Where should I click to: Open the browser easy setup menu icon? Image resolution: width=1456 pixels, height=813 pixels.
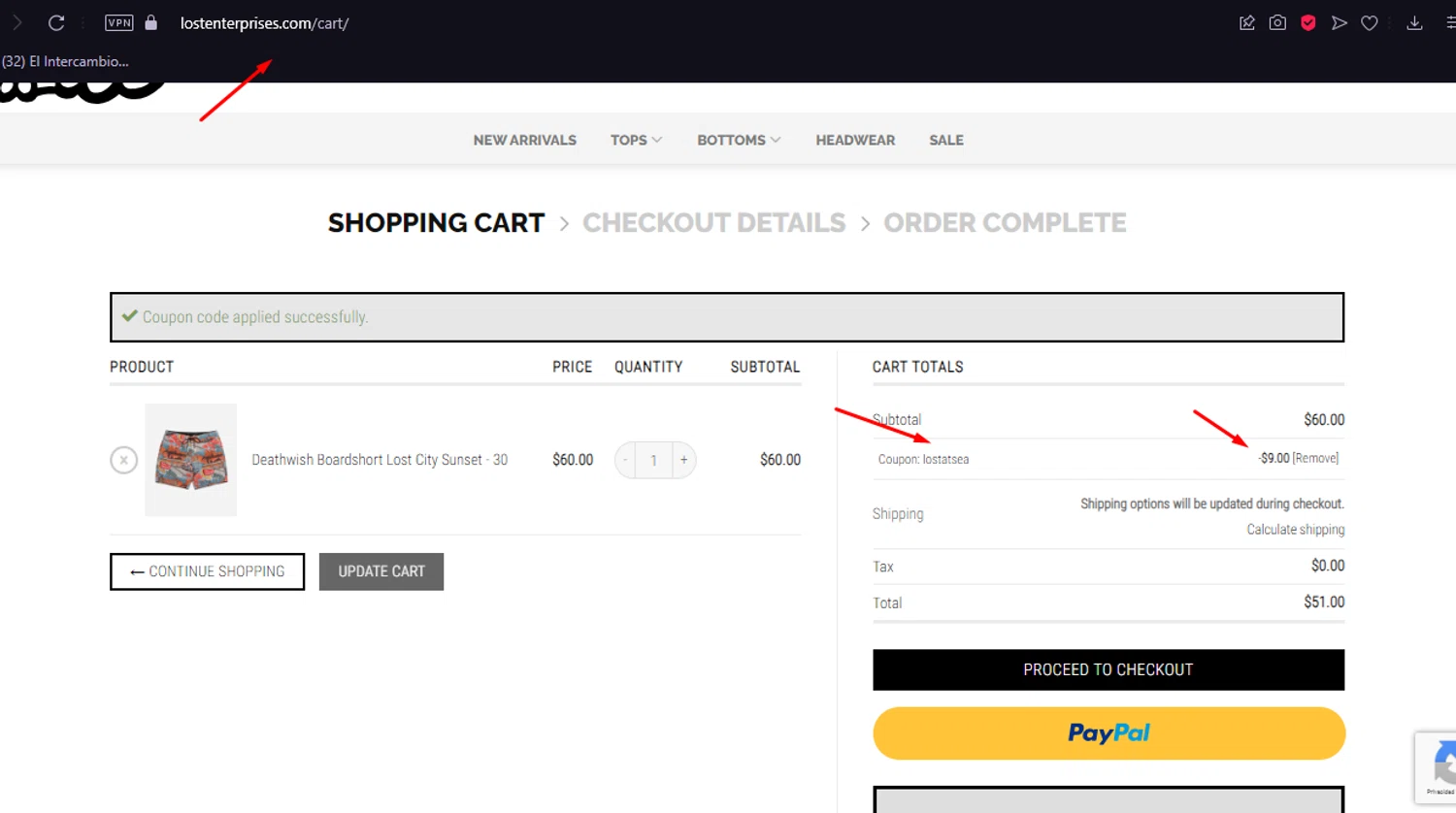(1450, 22)
